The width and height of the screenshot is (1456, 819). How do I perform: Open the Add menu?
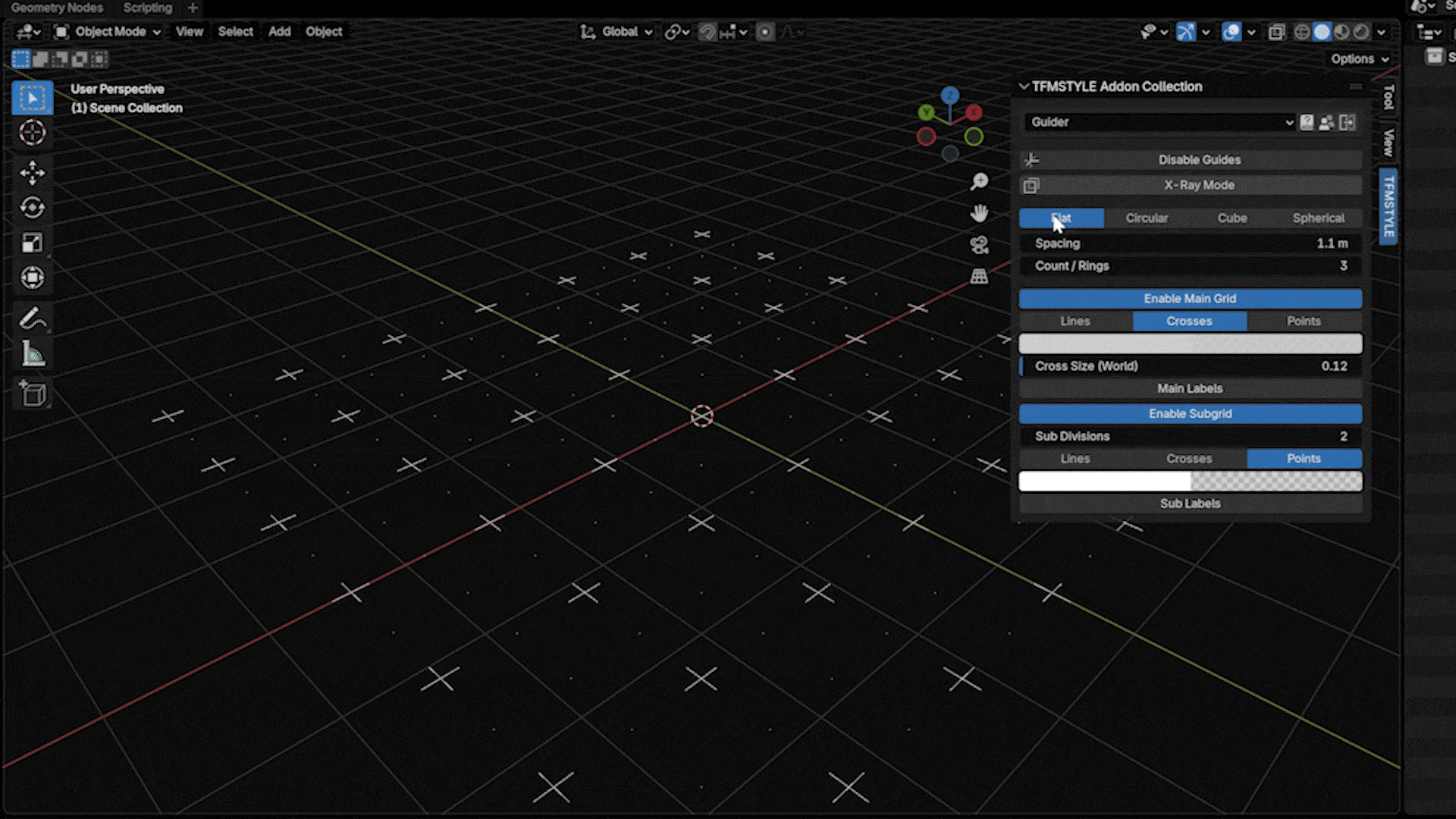279,32
